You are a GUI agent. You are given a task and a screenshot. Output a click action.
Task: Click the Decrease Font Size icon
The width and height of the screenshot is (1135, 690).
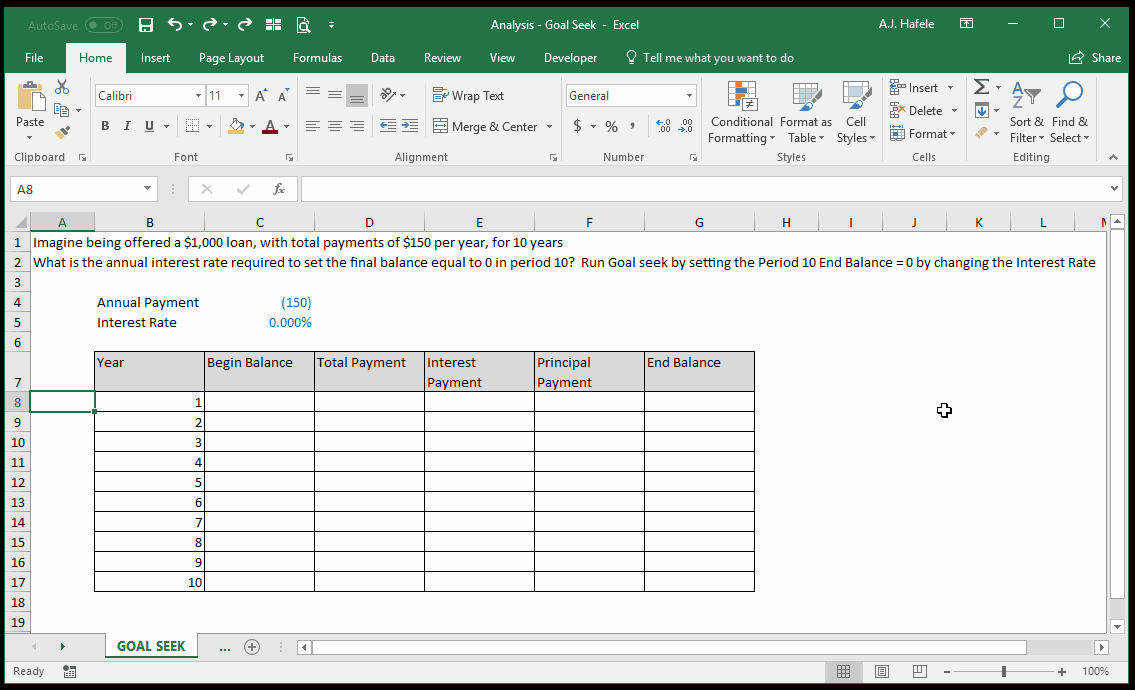point(283,96)
